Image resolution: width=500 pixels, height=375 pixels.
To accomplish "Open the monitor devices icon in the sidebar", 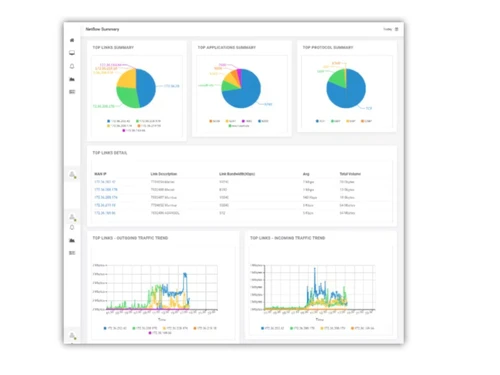I will coord(72,53).
